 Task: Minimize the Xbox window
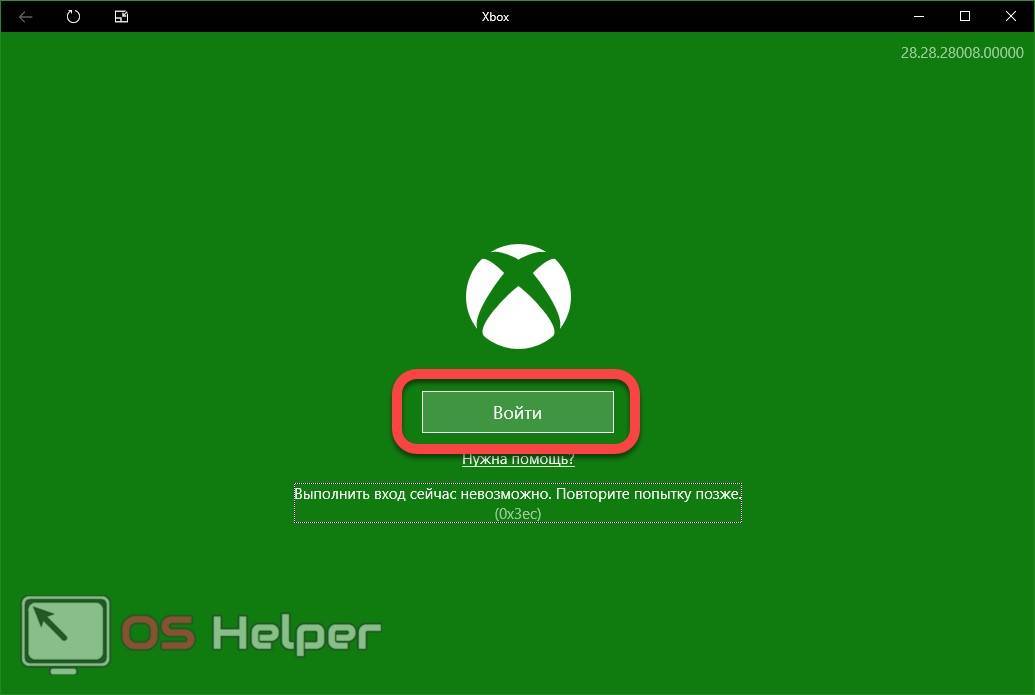918,17
